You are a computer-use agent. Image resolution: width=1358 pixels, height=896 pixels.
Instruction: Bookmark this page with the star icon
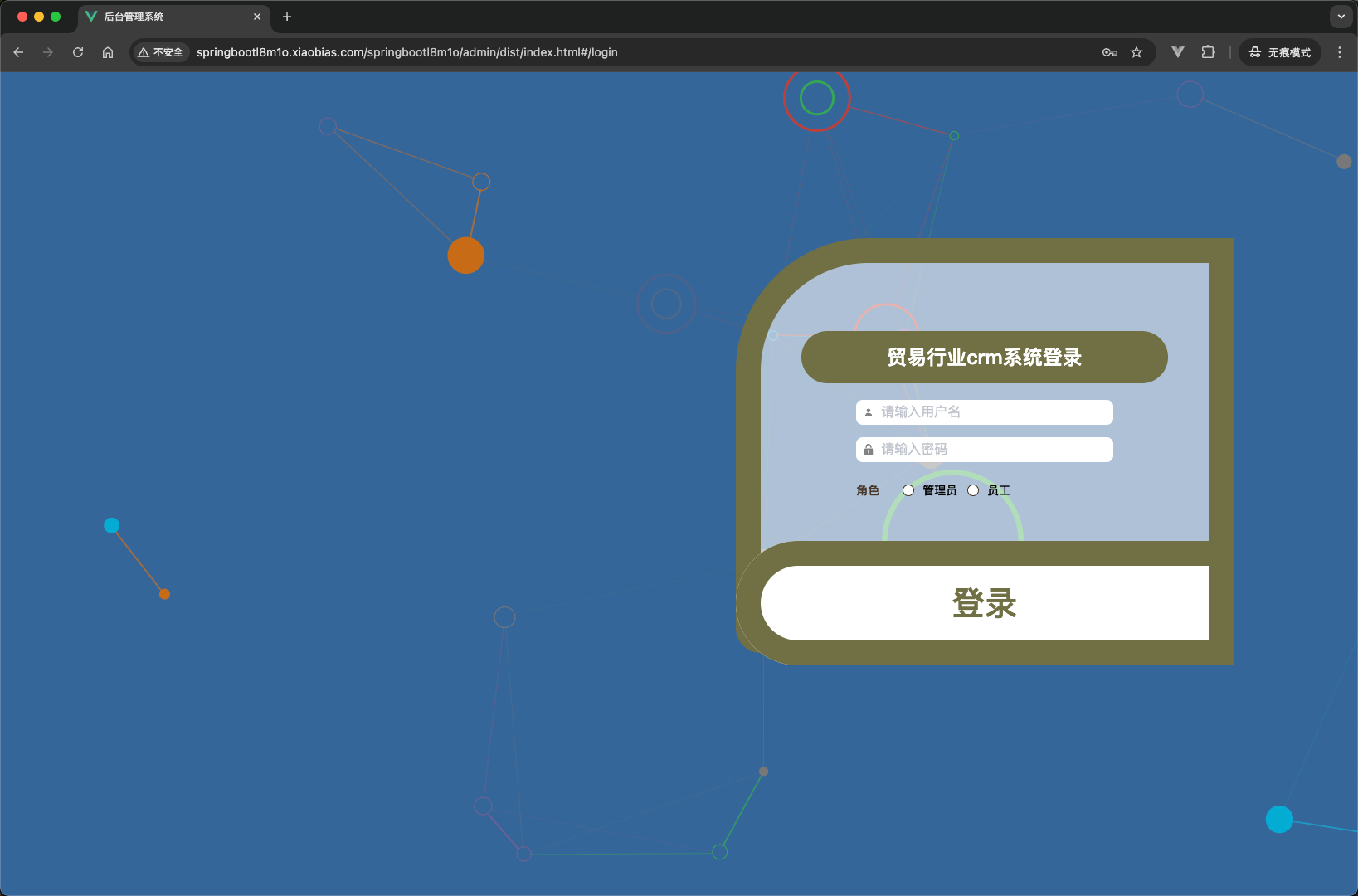coord(1137,52)
